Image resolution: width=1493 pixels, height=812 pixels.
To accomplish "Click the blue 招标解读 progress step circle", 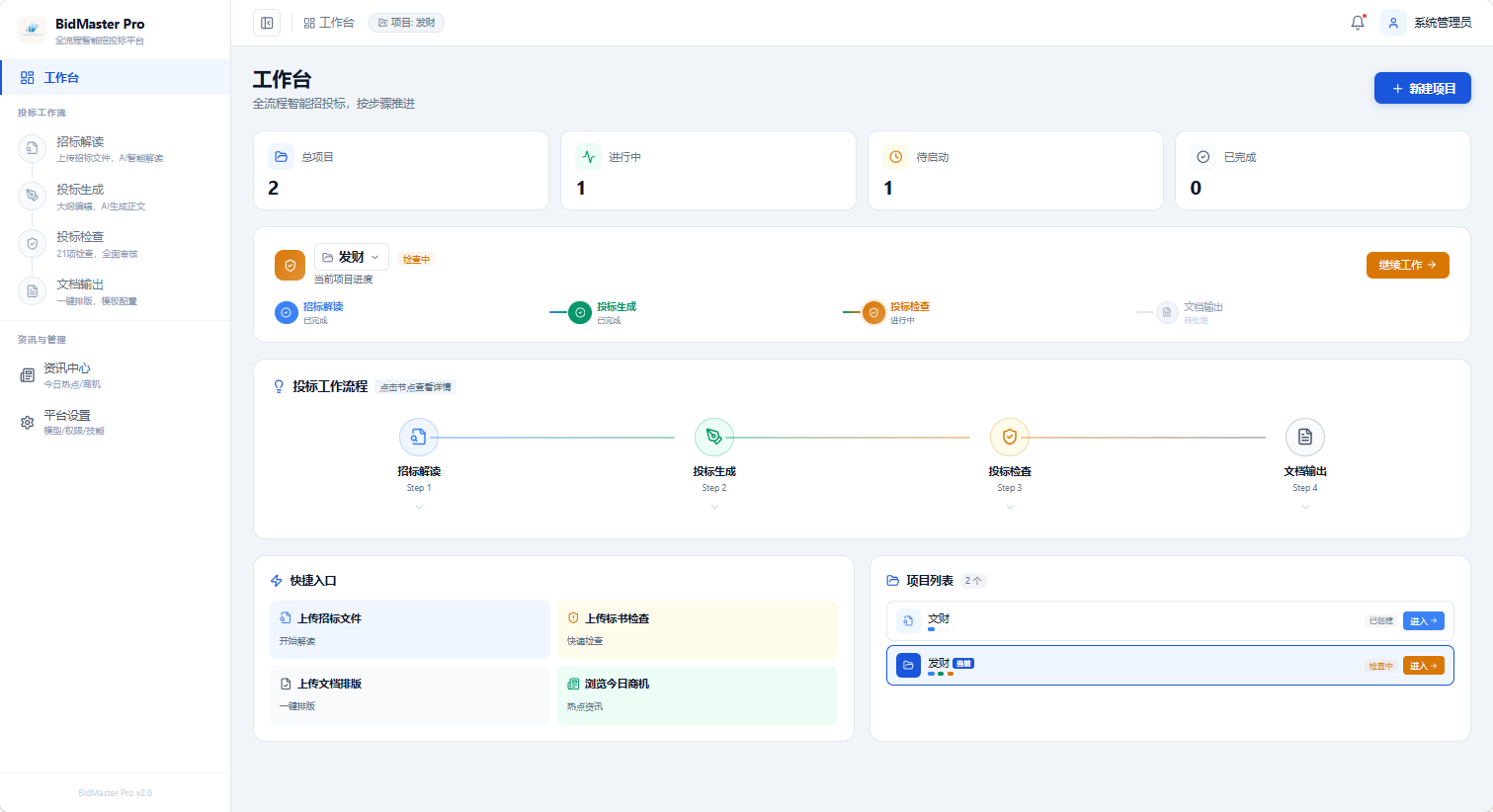I will coord(286,313).
